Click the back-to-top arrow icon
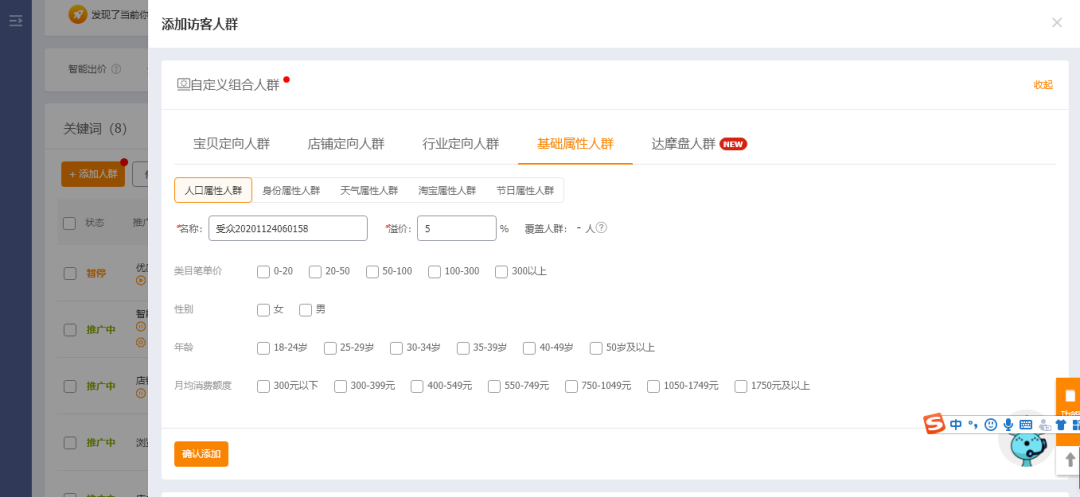1080x497 pixels. point(1070,460)
